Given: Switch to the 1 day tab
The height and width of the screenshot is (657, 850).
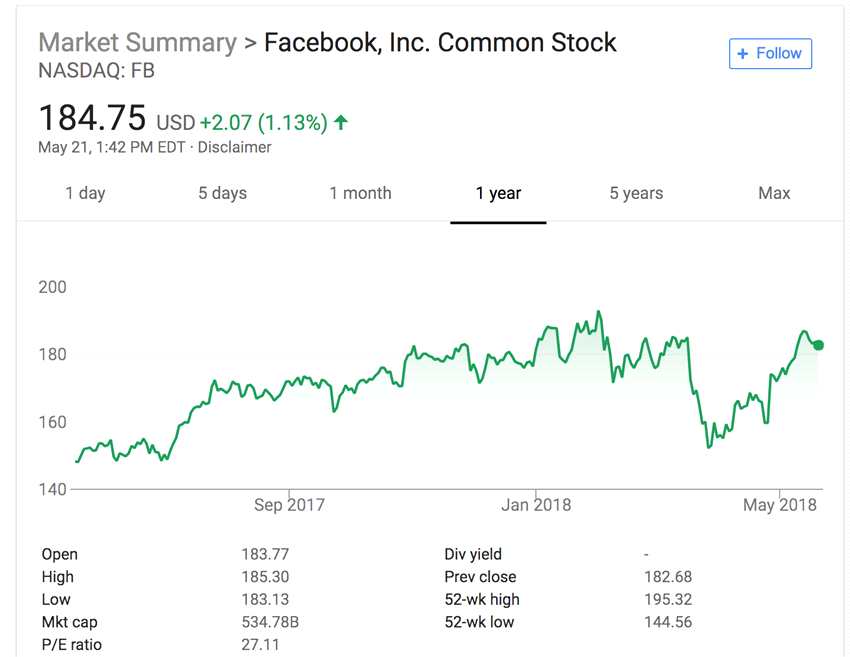Looking at the screenshot, I should pos(85,193).
